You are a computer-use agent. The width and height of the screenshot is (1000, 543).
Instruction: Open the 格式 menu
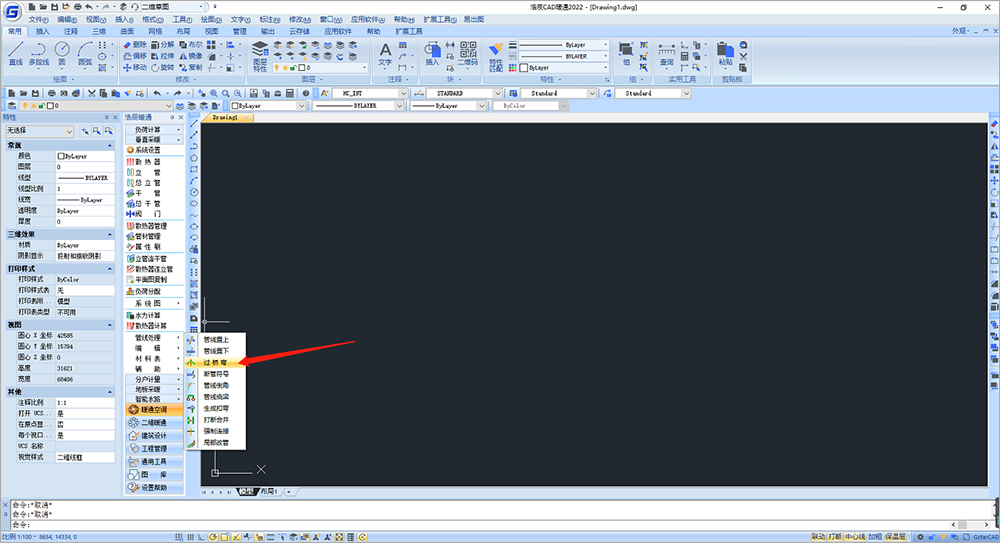pyautogui.click(x=153, y=19)
